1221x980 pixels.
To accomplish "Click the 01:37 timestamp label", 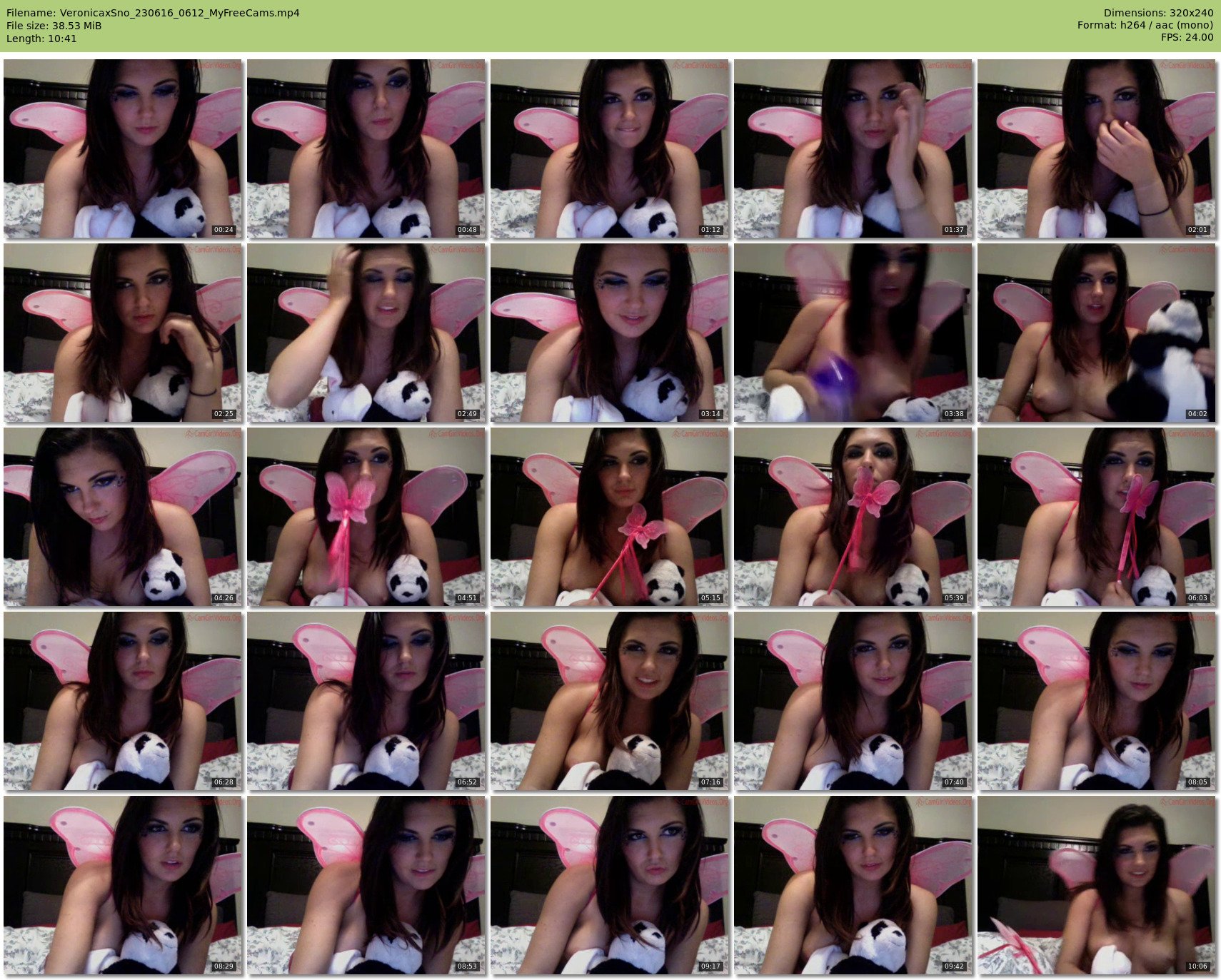I will tap(953, 230).
